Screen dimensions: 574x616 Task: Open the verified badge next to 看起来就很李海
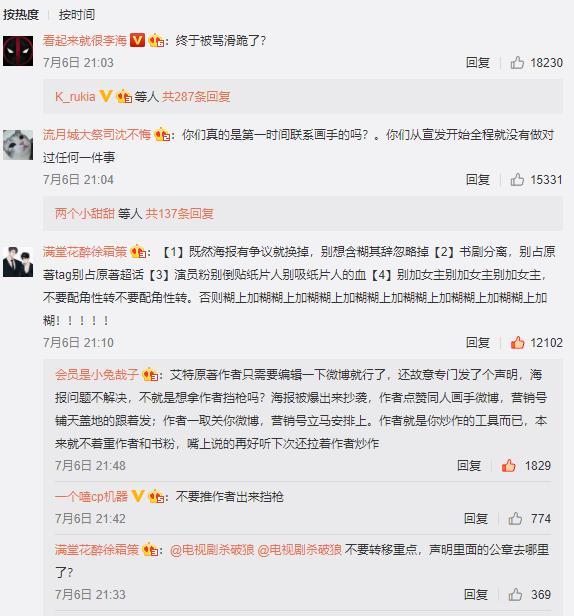[x=138, y=40]
